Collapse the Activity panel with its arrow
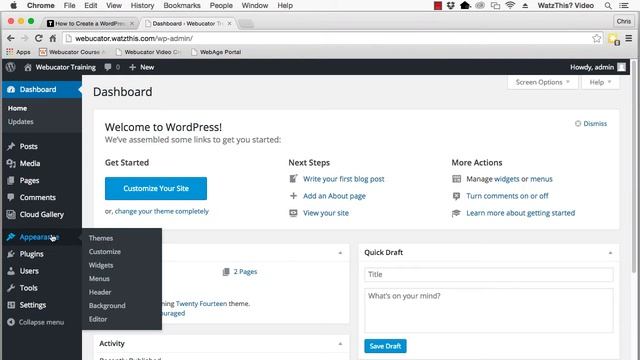The image size is (640, 360). [340, 344]
